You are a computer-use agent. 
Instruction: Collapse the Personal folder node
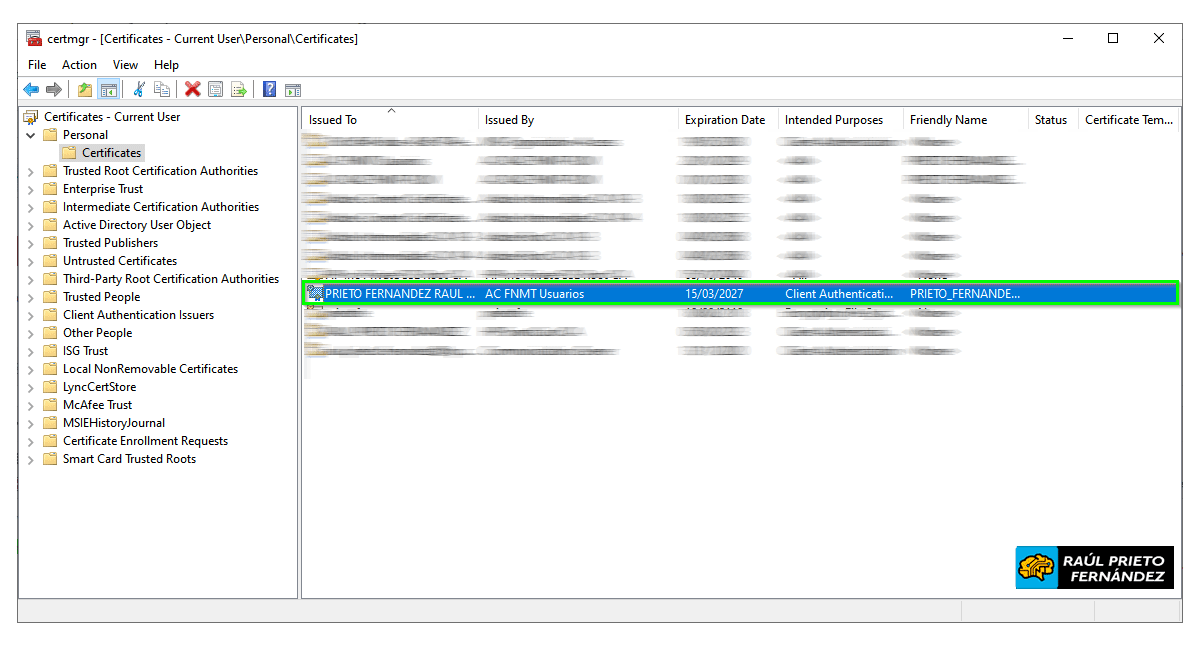click(x=31, y=135)
